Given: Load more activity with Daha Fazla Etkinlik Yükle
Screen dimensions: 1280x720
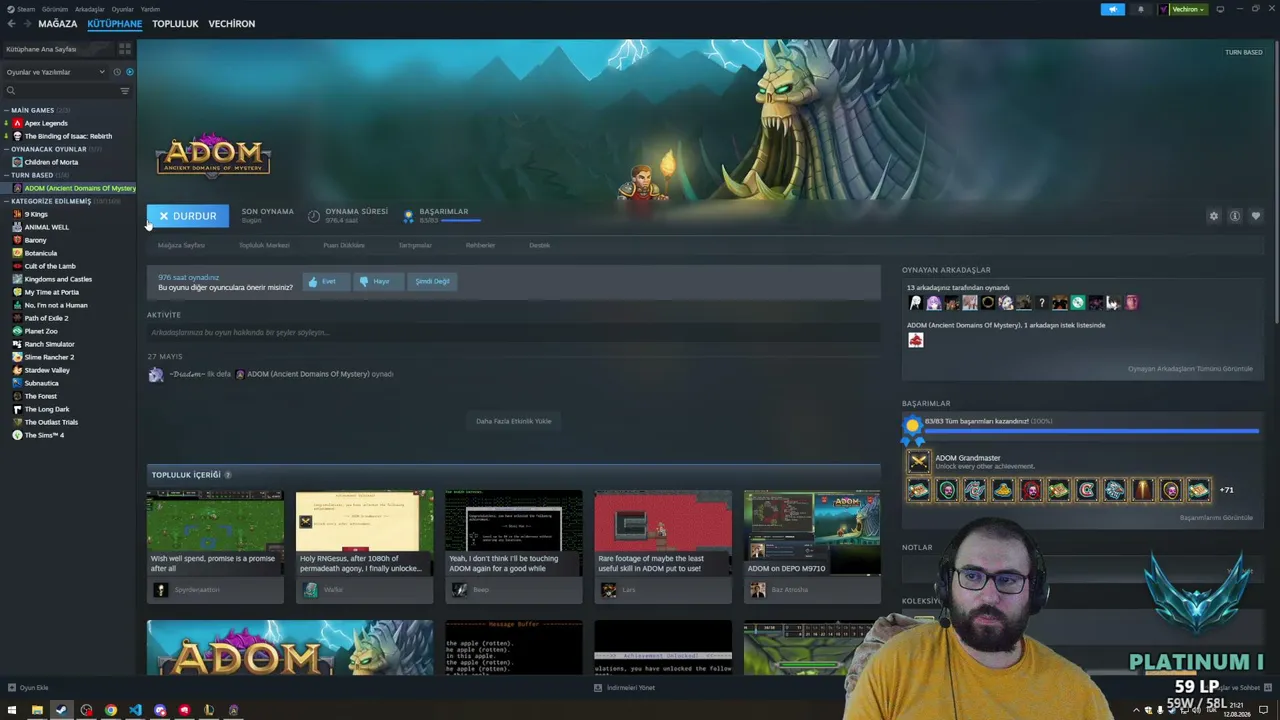Looking at the screenshot, I should (513, 421).
